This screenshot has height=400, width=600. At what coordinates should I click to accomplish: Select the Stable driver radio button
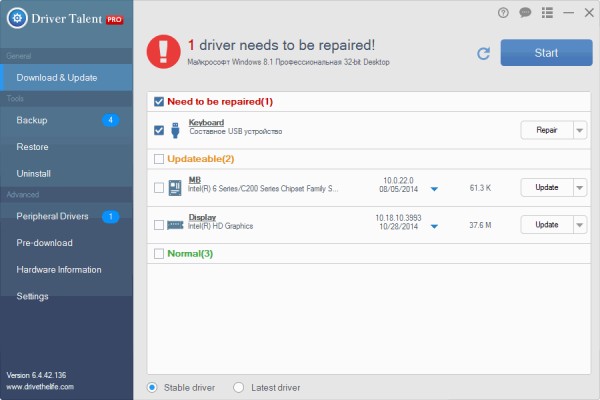tap(152, 387)
